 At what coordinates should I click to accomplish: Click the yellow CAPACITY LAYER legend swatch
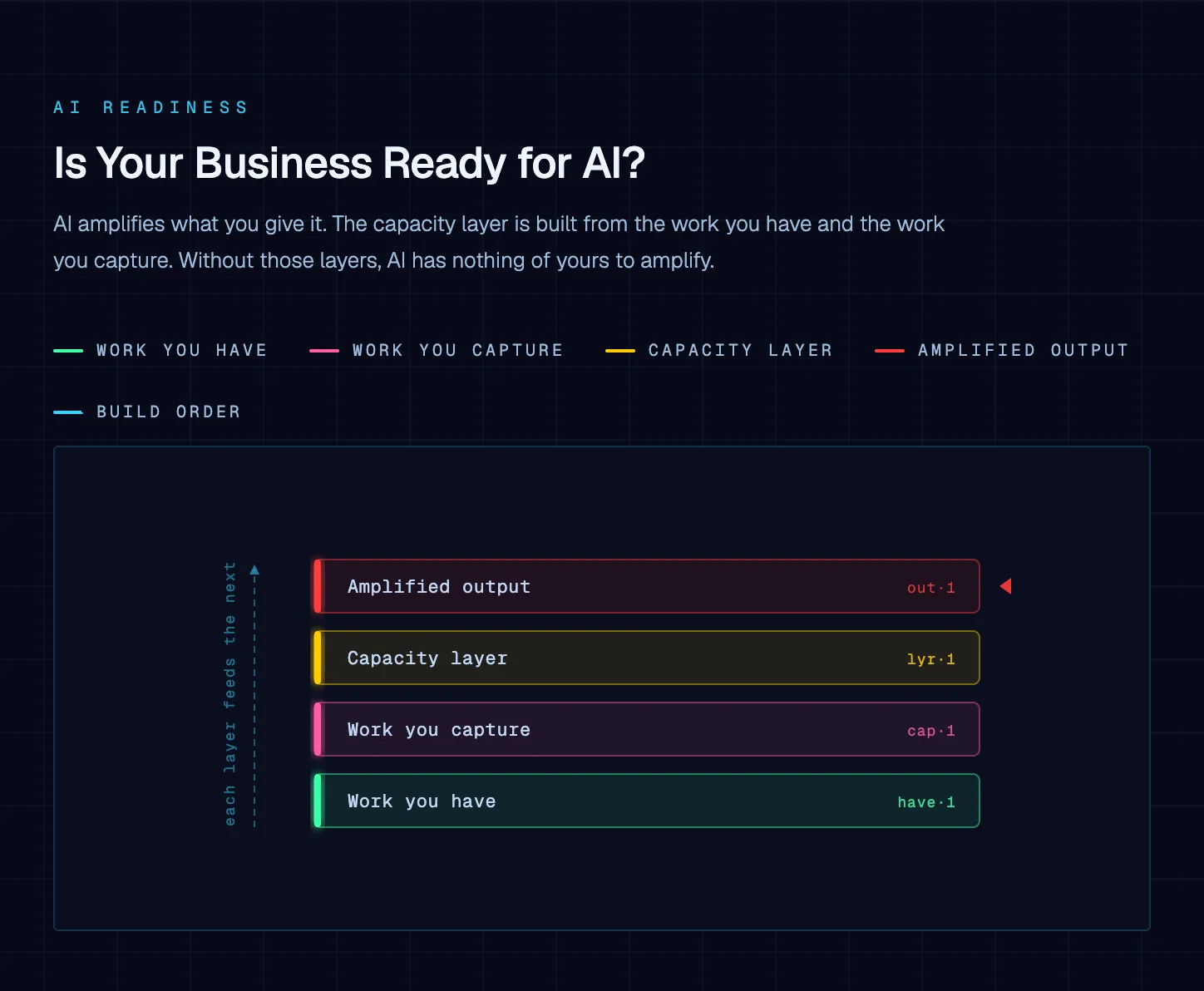click(620, 351)
